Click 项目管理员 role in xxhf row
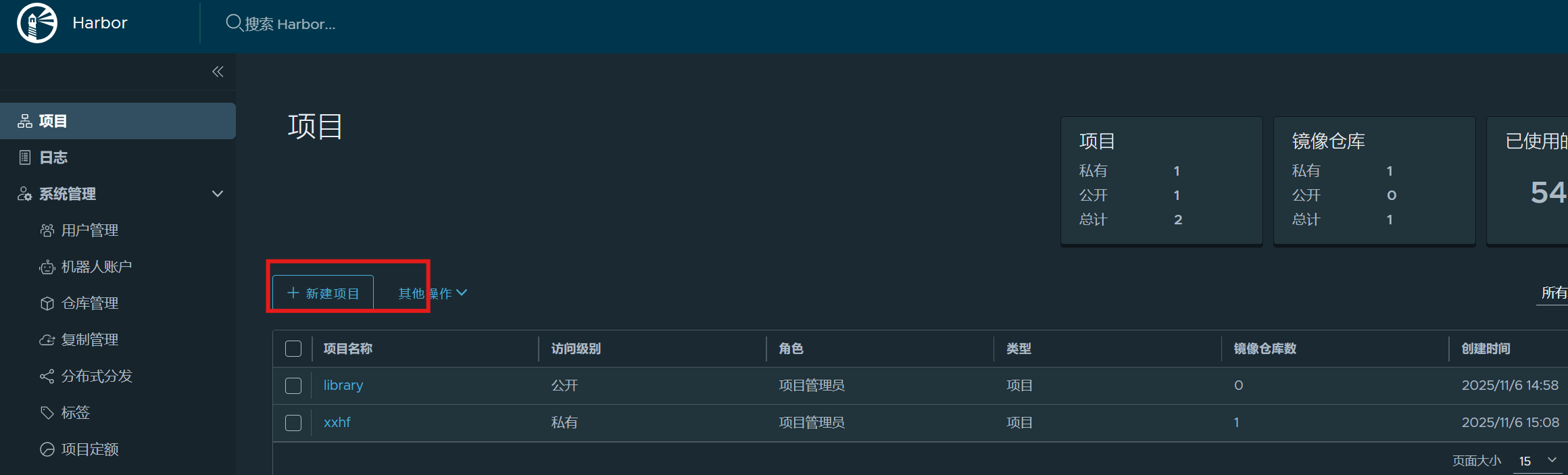 click(812, 422)
